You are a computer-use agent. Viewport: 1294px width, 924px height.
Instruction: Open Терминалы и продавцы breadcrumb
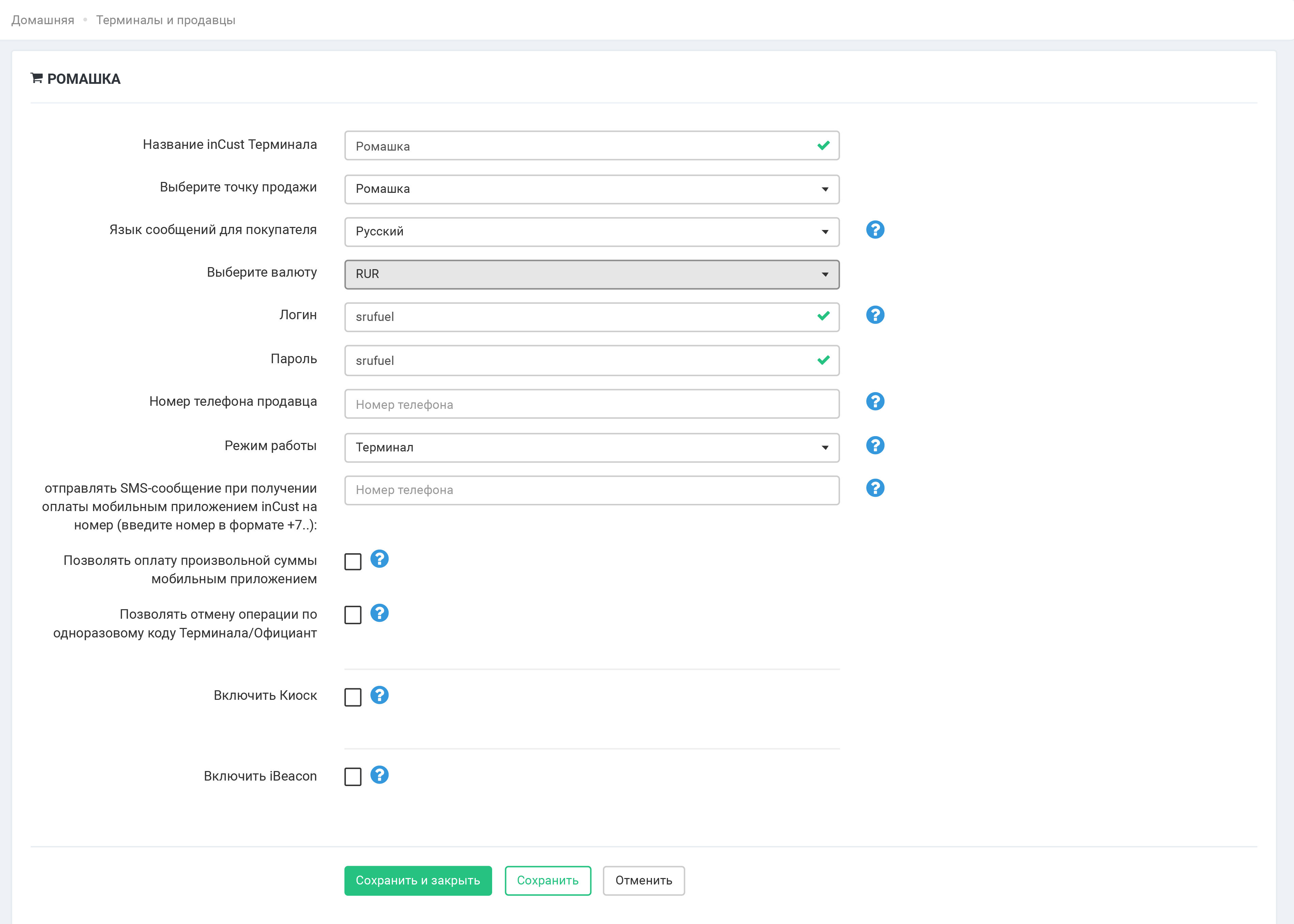point(166,20)
